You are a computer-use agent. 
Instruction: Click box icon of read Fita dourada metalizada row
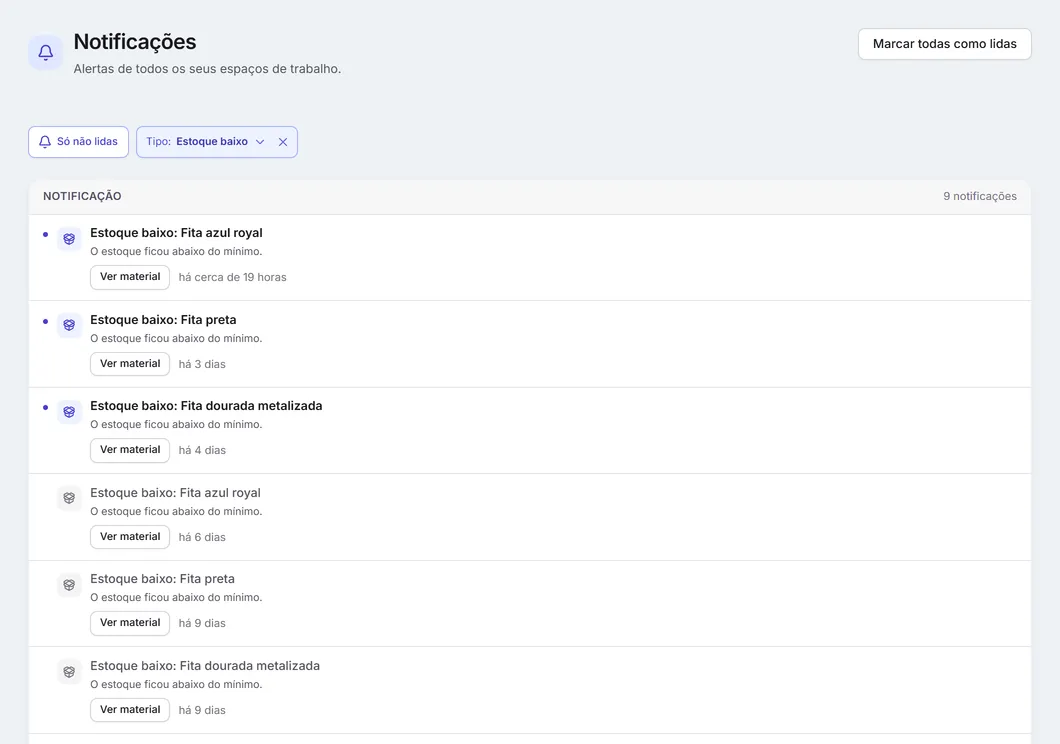pyautogui.click(x=69, y=672)
